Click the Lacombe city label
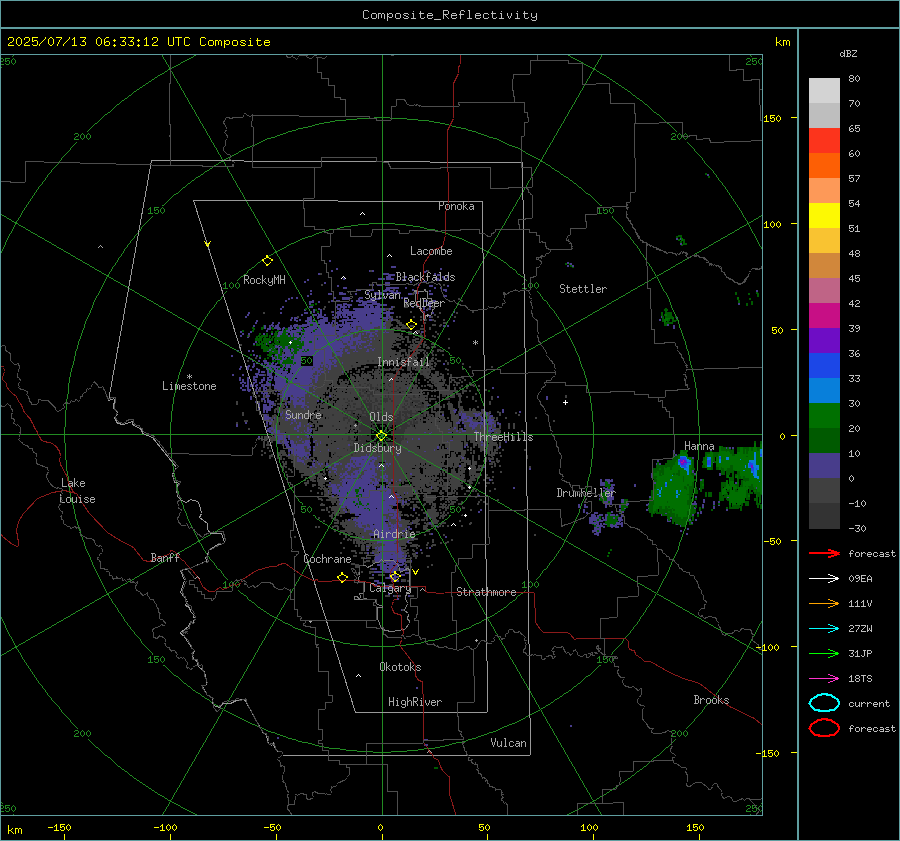 click(431, 251)
